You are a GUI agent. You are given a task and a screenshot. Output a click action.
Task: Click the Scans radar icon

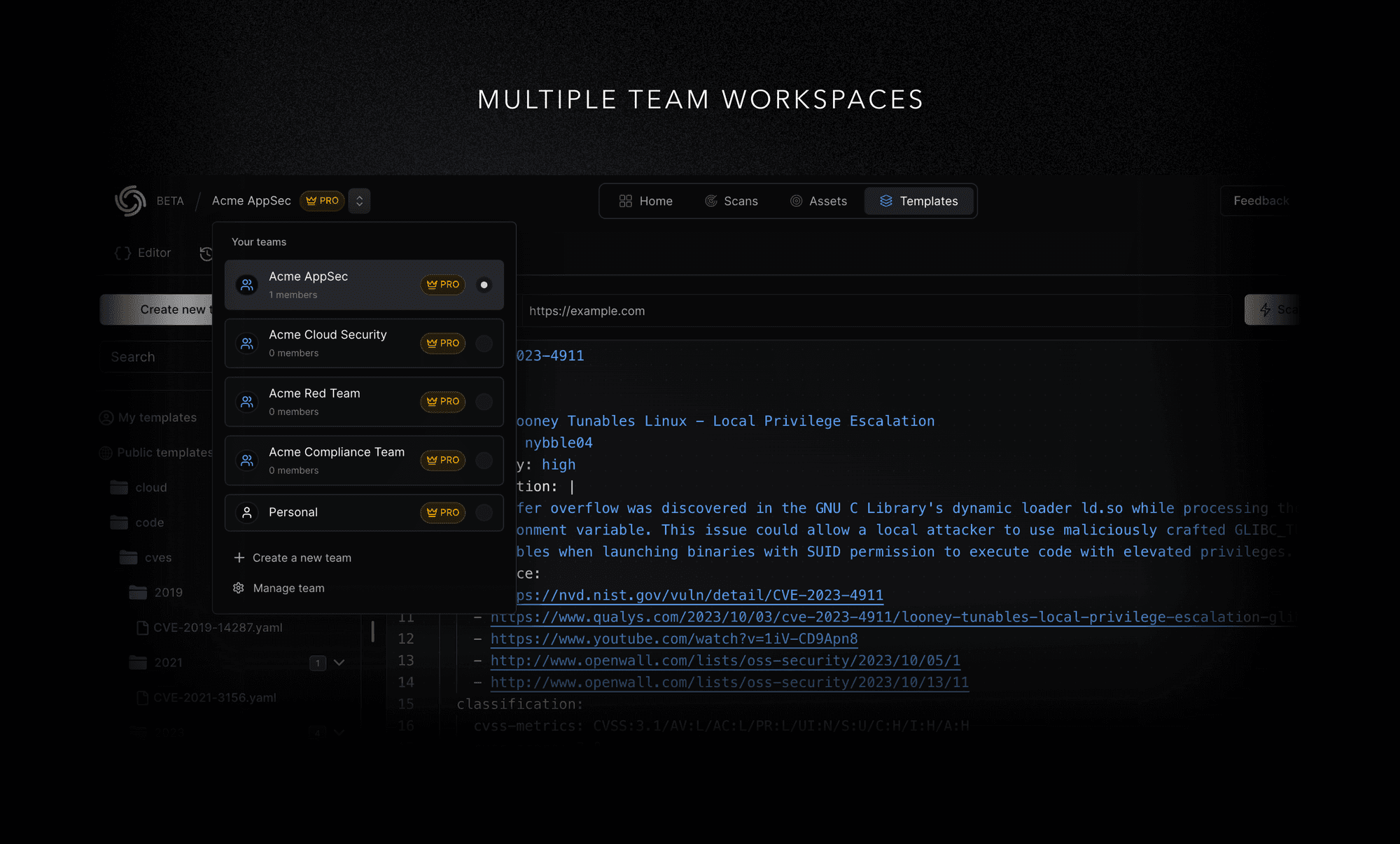(711, 202)
